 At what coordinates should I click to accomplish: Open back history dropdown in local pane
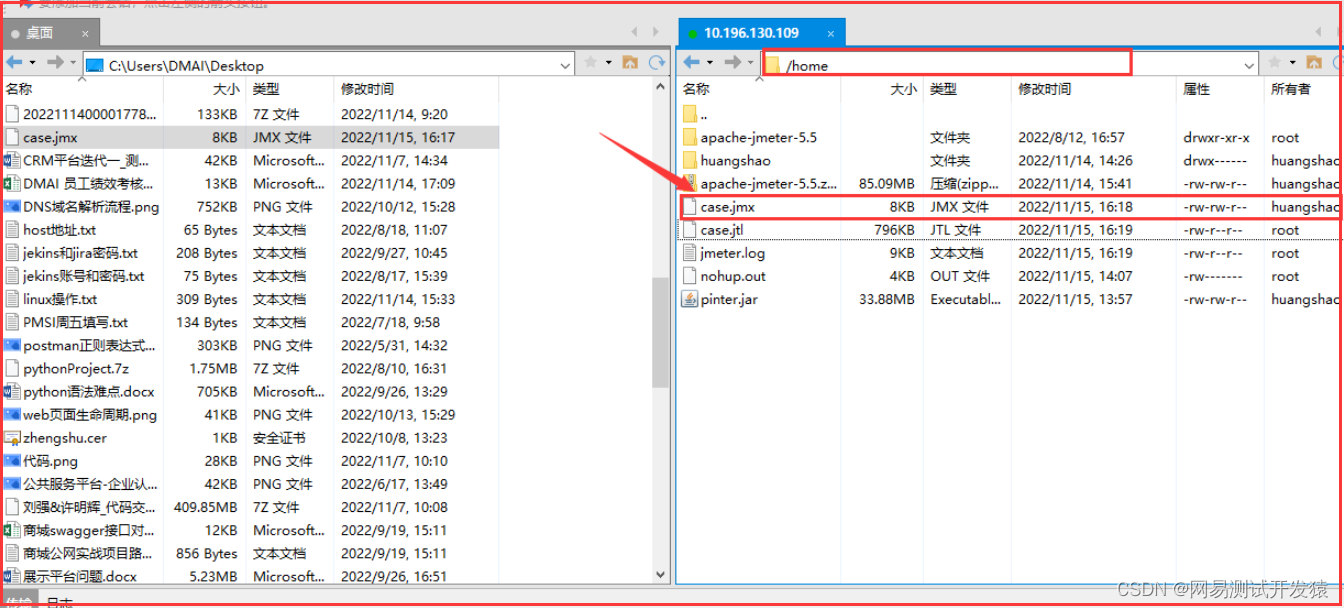point(33,63)
